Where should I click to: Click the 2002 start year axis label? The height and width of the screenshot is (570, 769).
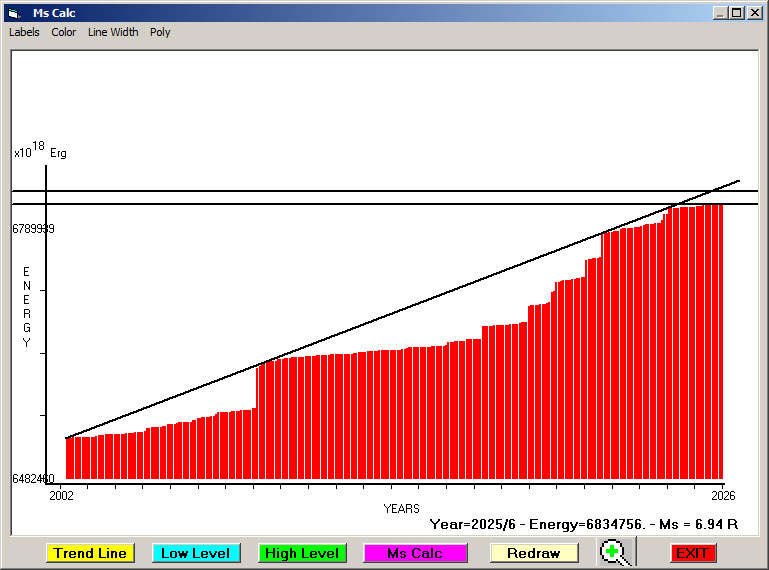click(x=61, y=494)
